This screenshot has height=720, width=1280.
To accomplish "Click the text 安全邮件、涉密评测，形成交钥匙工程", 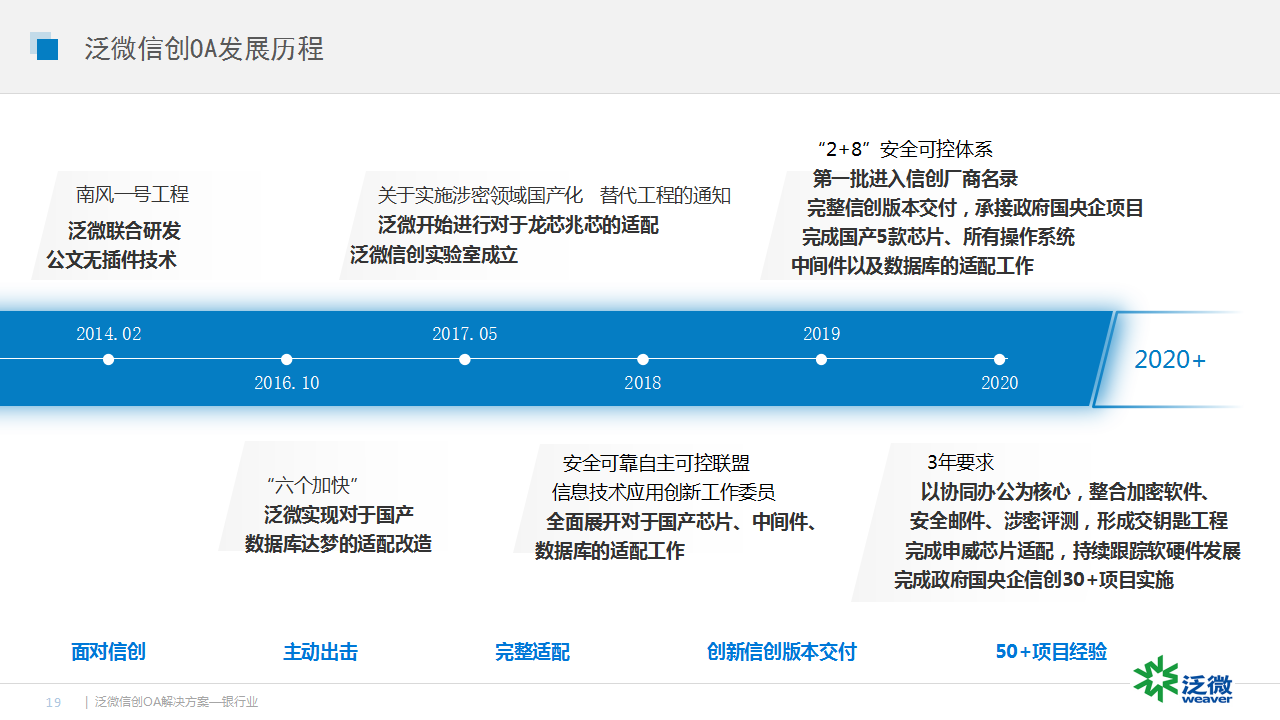I will pyautogui.click(x=1068, y=521).
